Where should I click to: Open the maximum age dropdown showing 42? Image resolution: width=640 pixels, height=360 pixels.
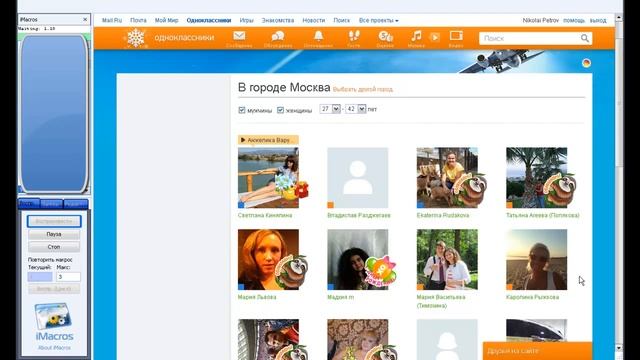point(356,109)
